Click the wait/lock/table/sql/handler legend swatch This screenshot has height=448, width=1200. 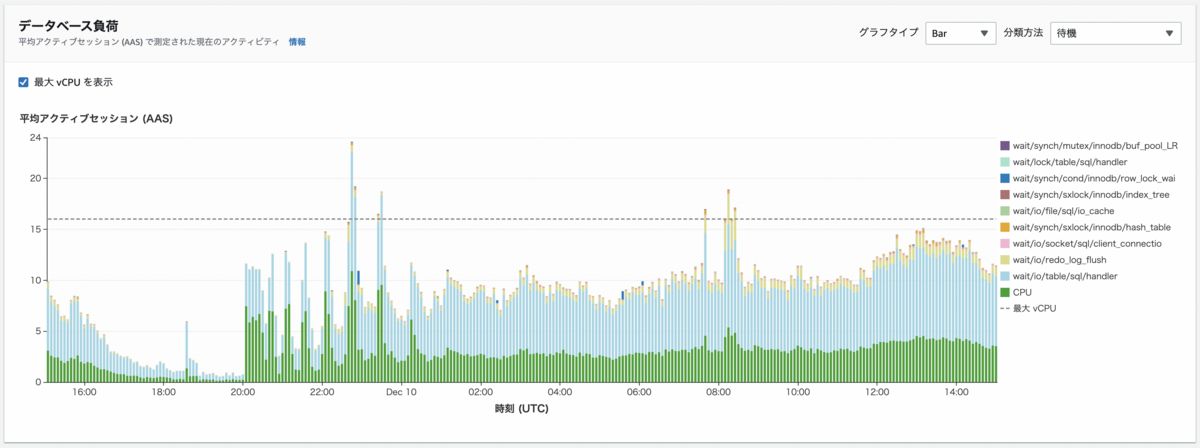(1005, 162)
